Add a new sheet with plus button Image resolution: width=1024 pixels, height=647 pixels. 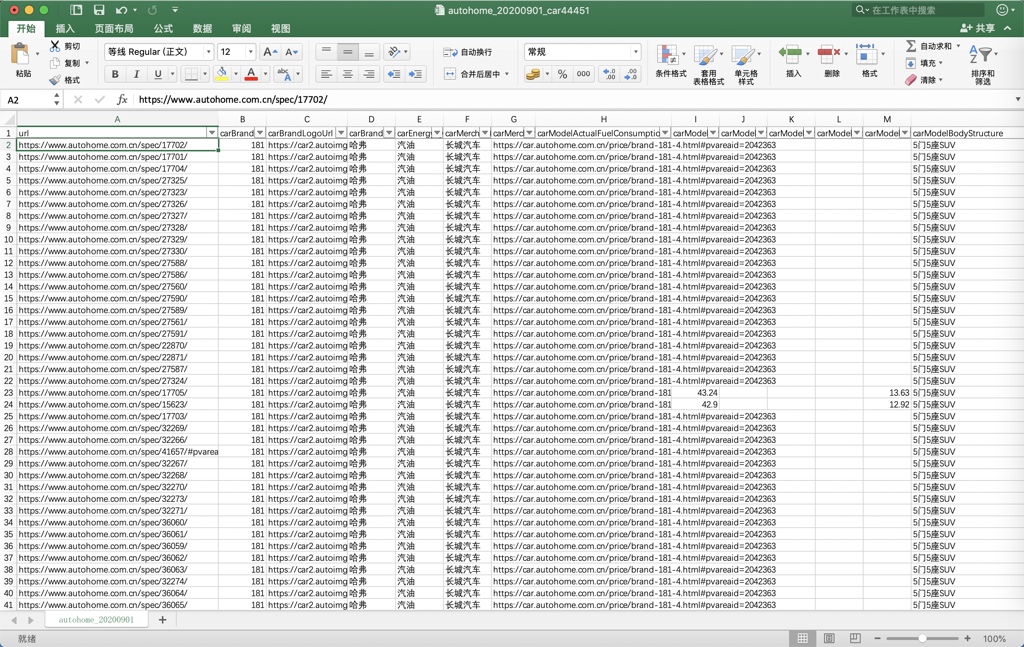point(163,620)
